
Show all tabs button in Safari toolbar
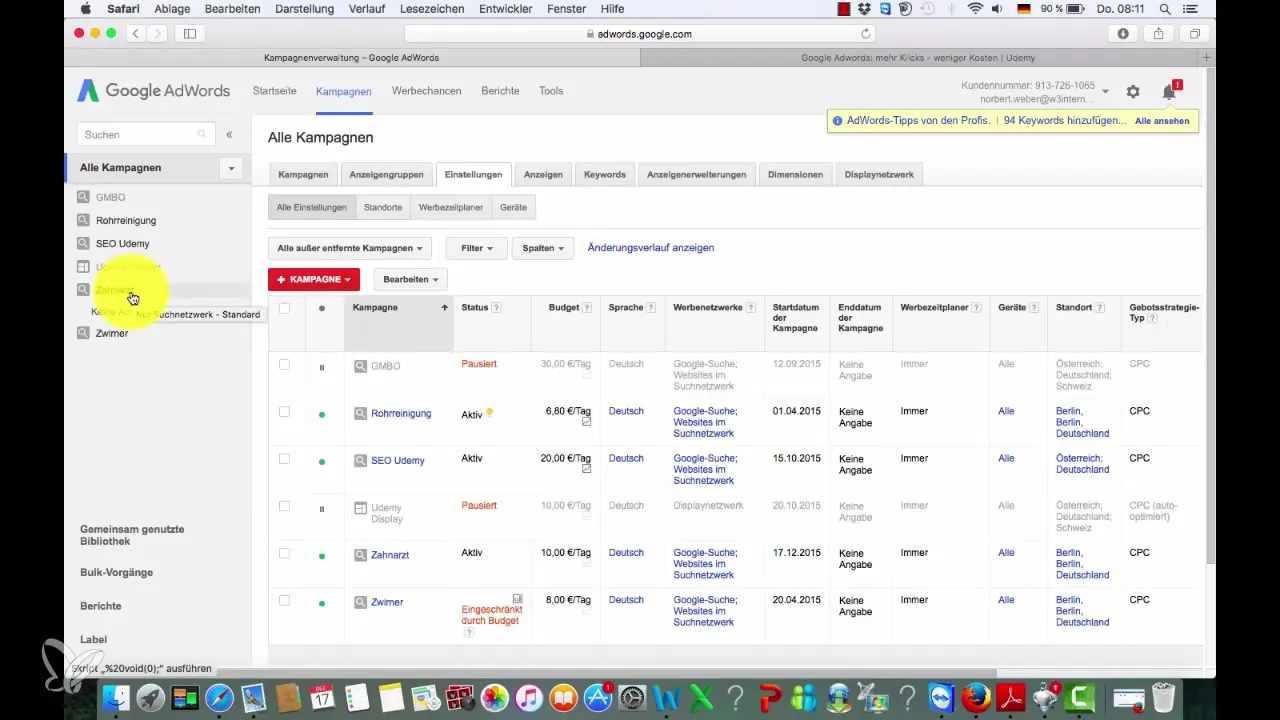point(1195,33)
